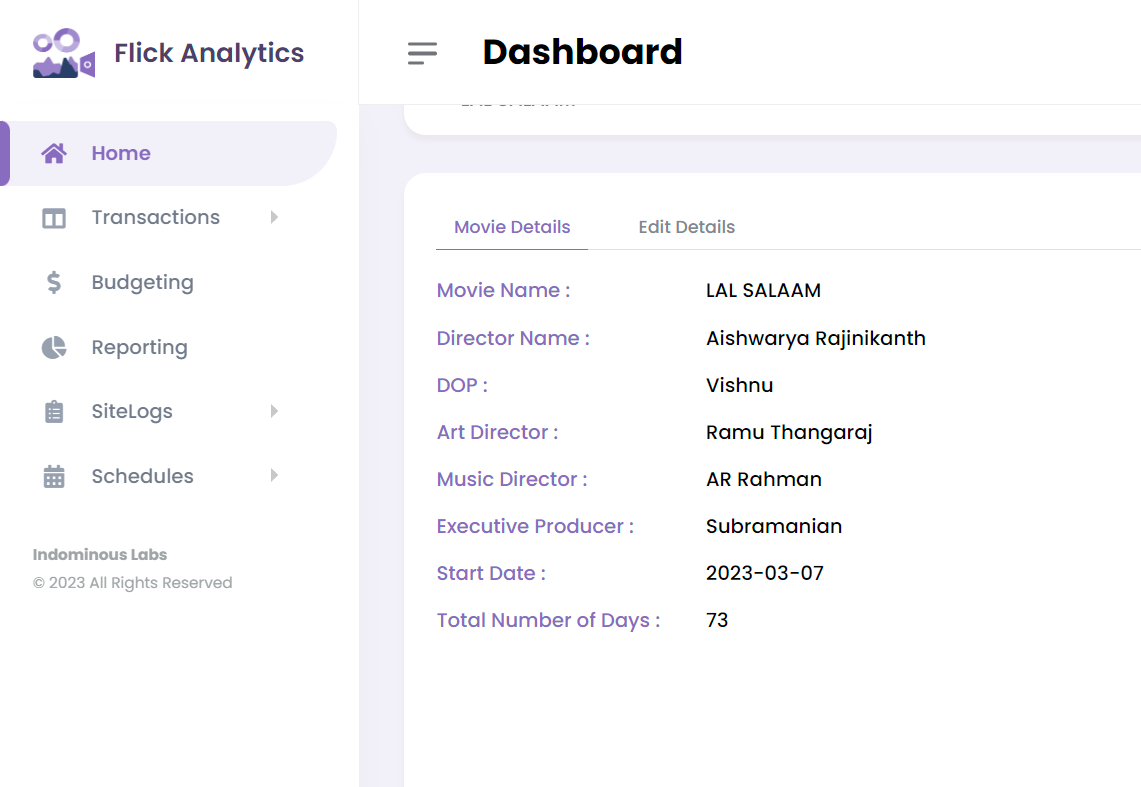Select the SiteLogs clipboard icon
The width and height of the screenshot is (1141, 787).
coord(54,412)
